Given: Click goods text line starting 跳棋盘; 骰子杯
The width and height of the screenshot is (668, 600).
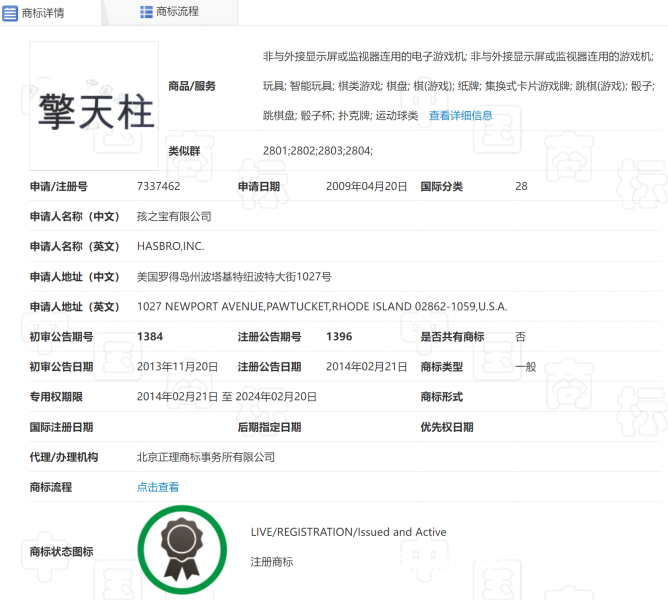Looking at the screenshot, I should (340, 115).
